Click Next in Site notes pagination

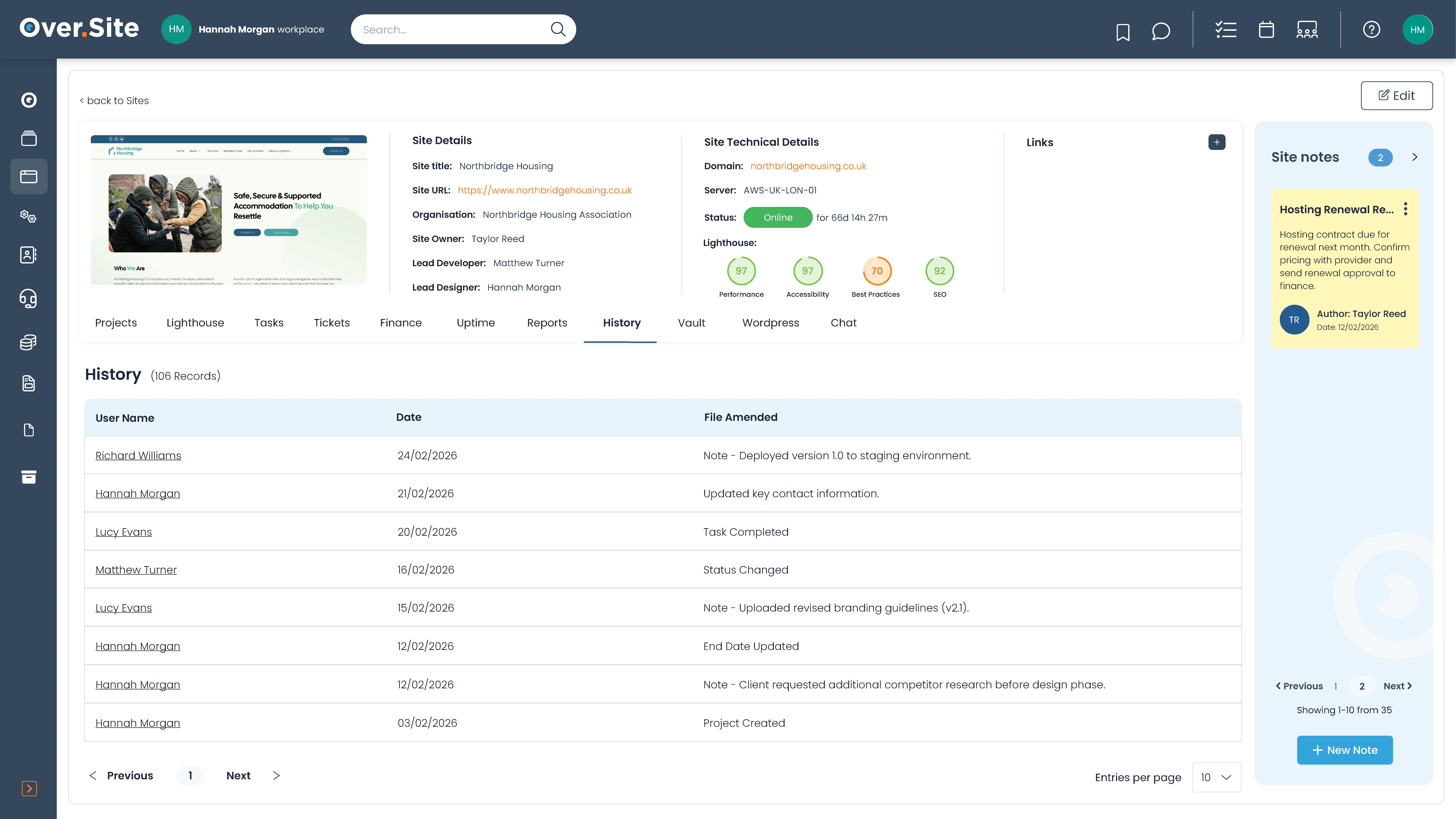tap(1398, 686)
